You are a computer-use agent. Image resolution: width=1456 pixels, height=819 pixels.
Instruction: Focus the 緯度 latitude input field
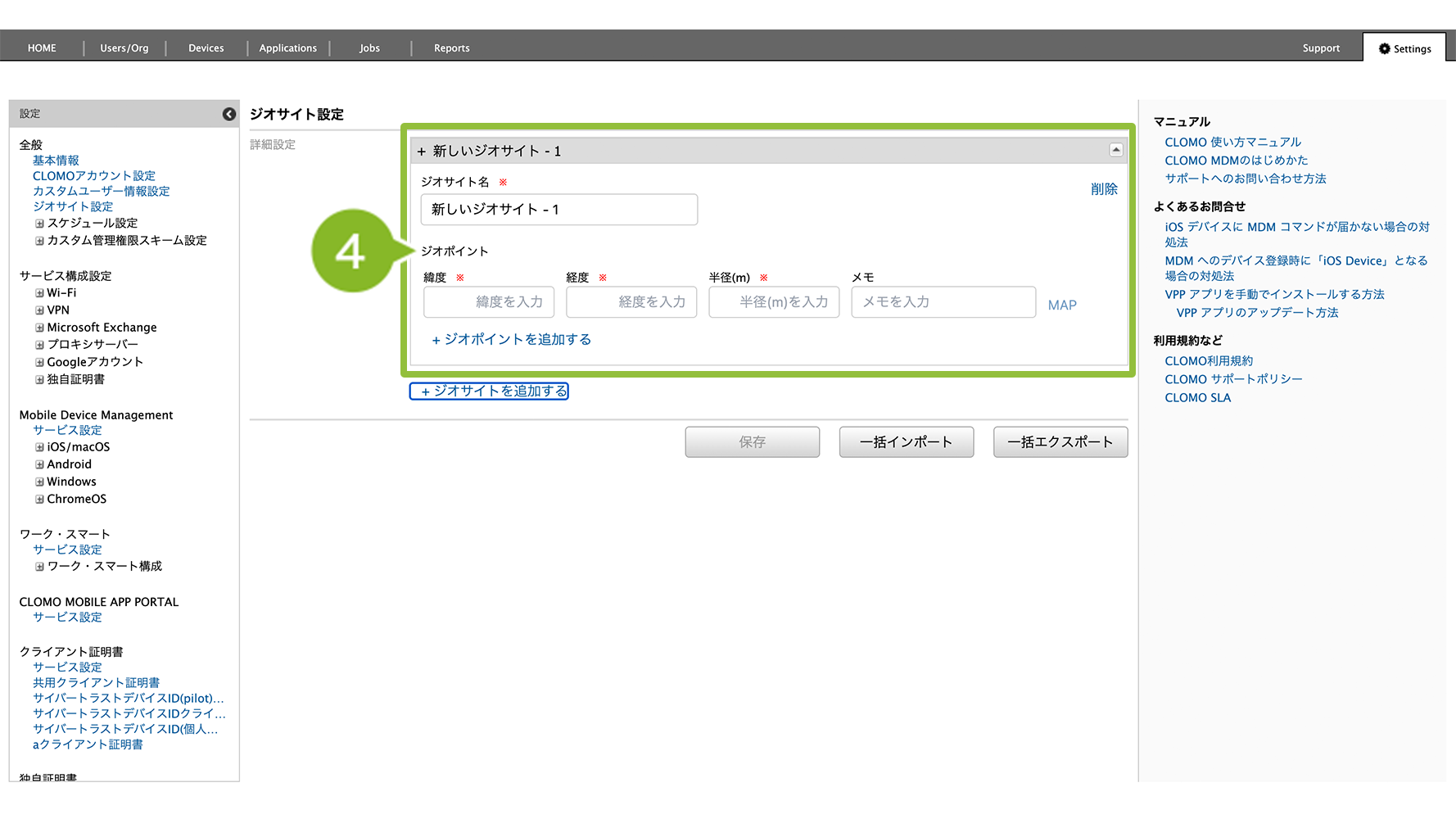489,302
